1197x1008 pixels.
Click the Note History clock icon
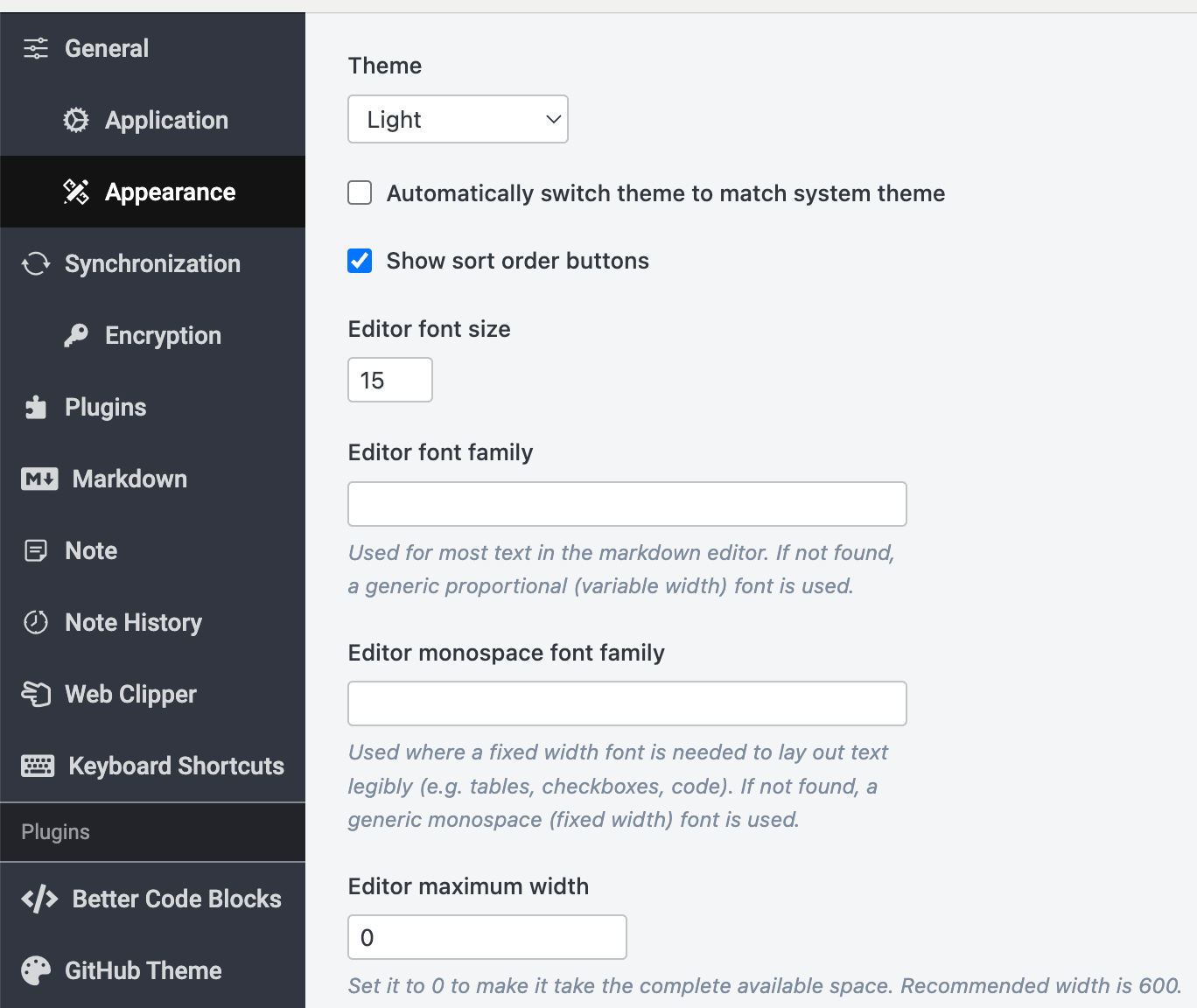click(36, 622)
